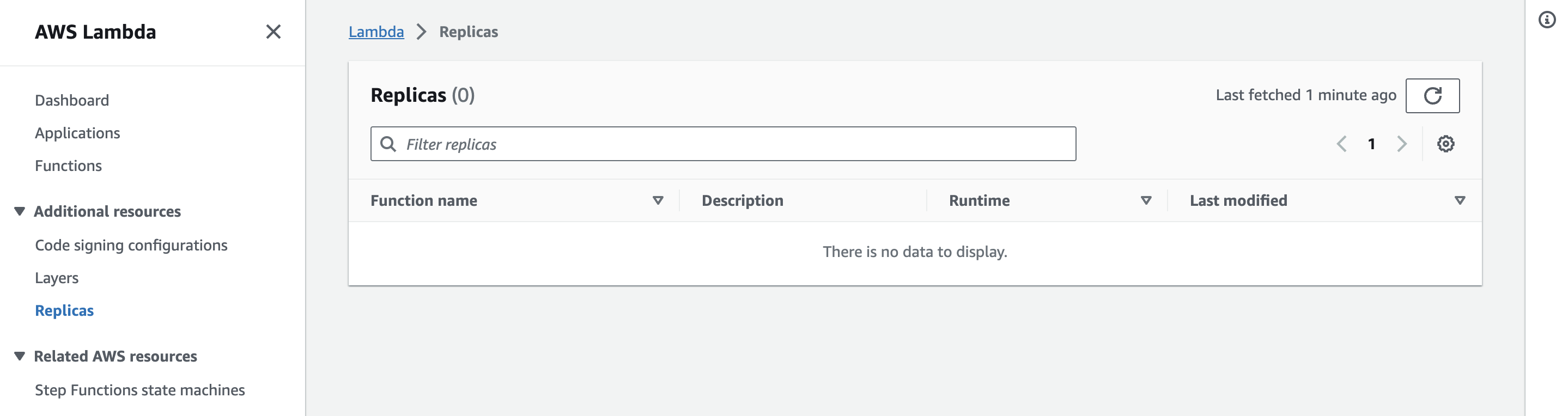Click the Description column header
This screenshot has height=416, width=1568.
pyautogui.click(x=742, y=201)
